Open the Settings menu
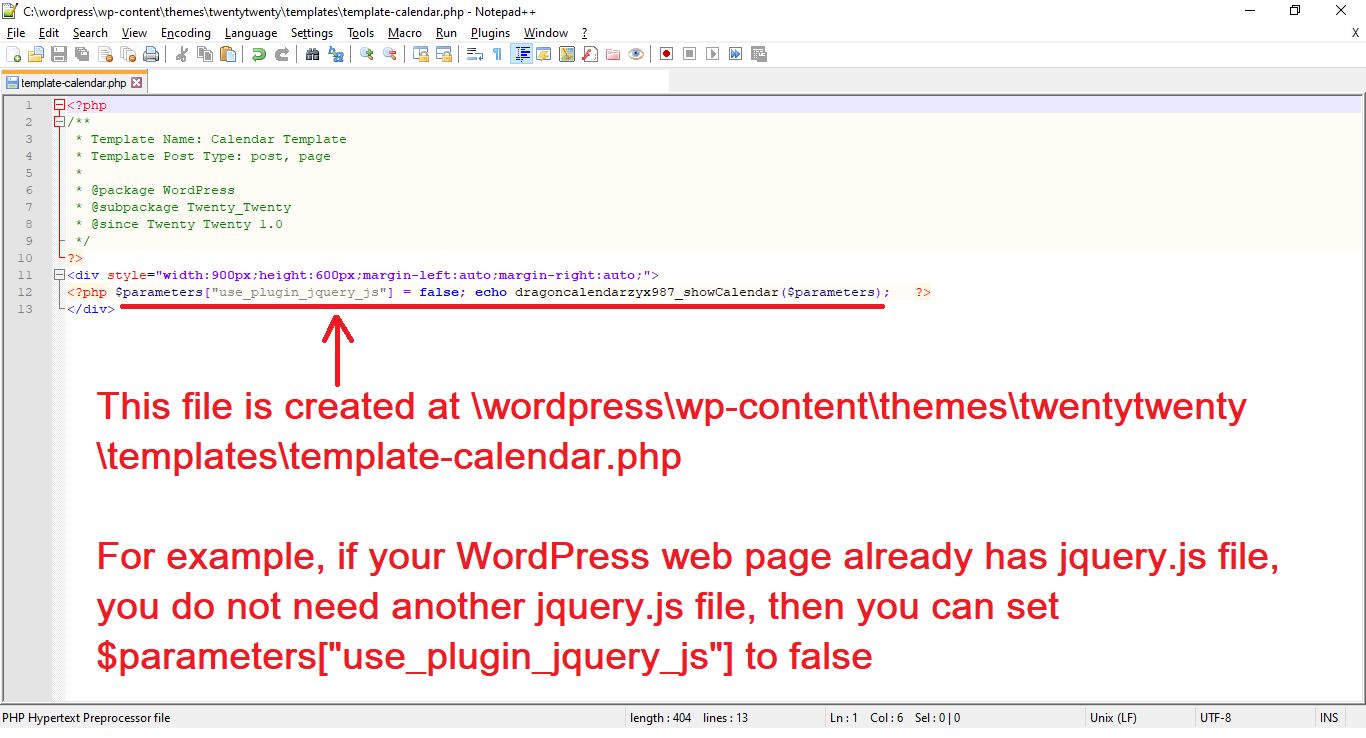The image size is (1366, 738). (312, 33)
